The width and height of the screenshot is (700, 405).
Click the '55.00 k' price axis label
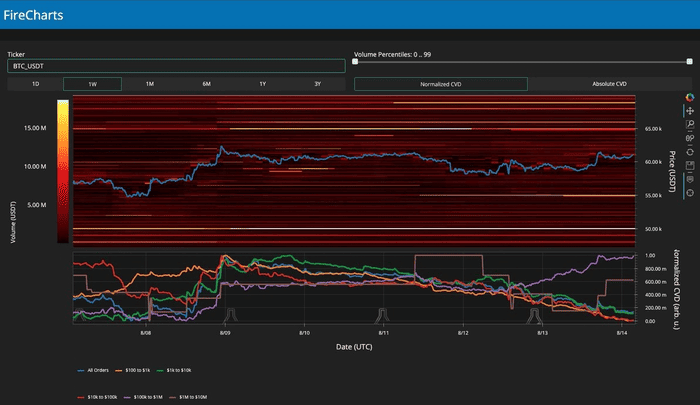(653, 196)
